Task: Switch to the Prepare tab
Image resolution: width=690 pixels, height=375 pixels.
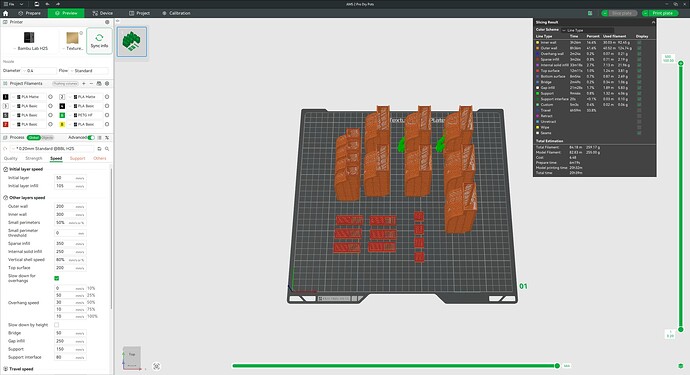Action: 29,13
